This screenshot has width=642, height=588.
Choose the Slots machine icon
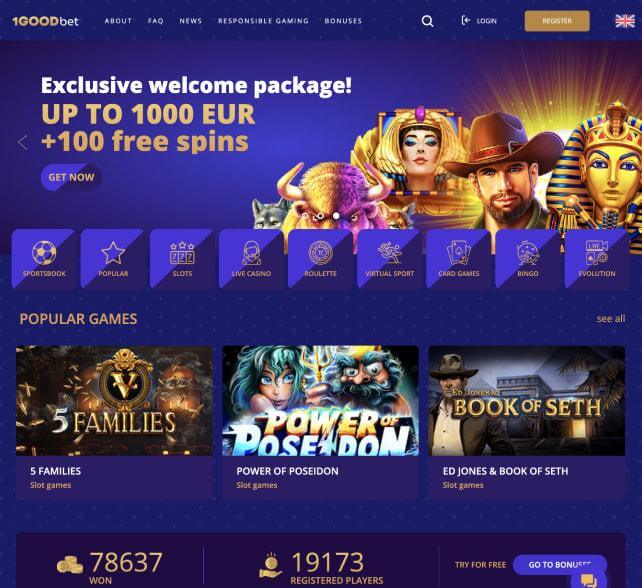[182, 253]
